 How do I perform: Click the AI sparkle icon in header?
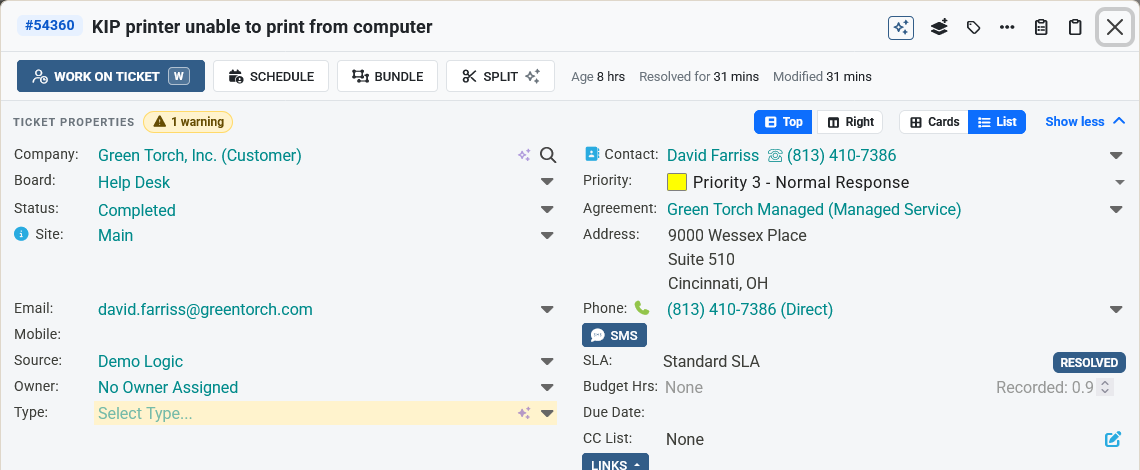[901, 28]
